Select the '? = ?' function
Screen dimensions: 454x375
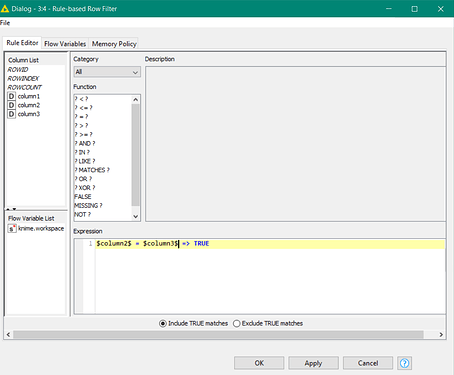pos(81,117)
